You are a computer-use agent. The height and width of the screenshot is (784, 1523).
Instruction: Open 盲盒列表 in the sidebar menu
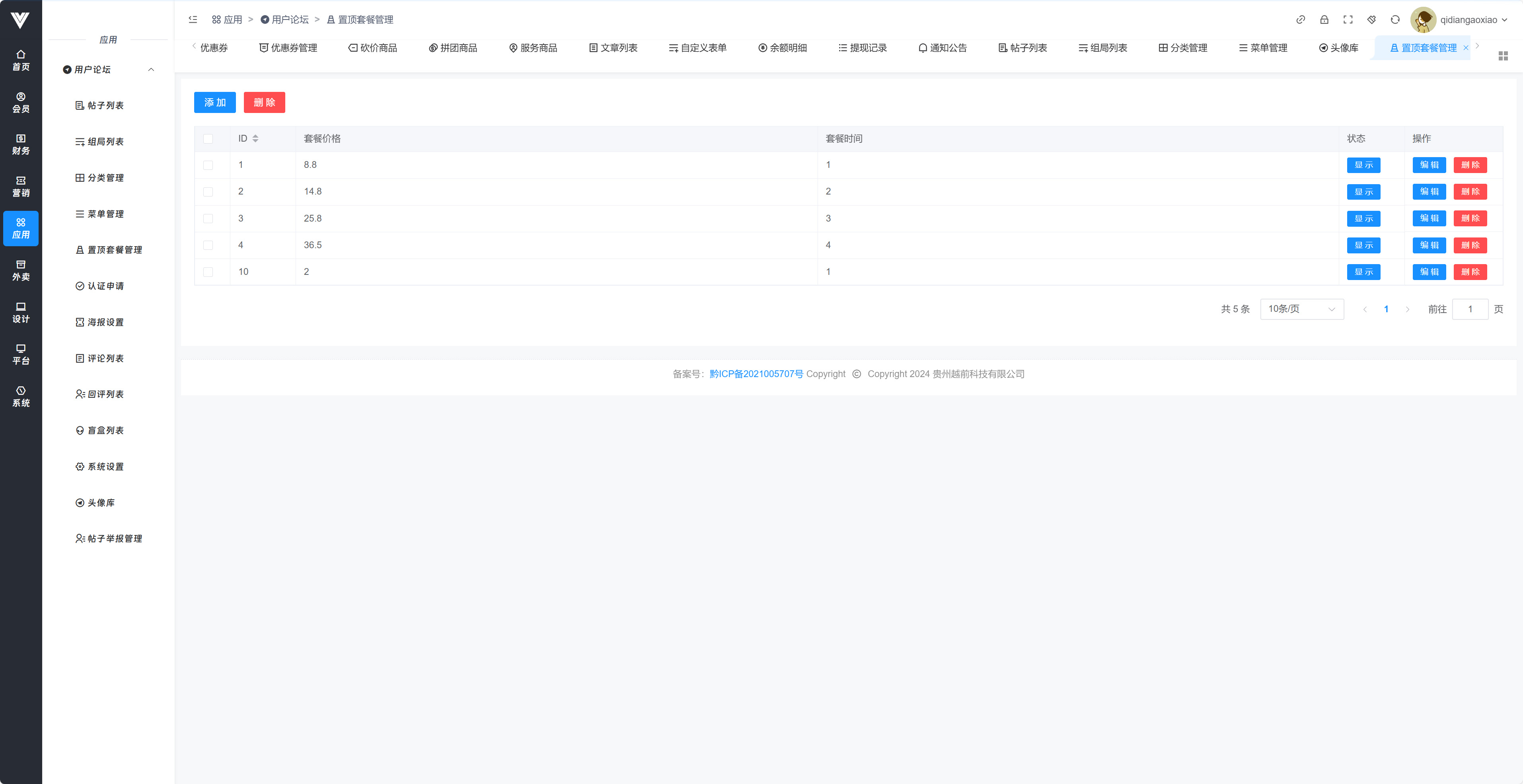click(x=105, y=430)
